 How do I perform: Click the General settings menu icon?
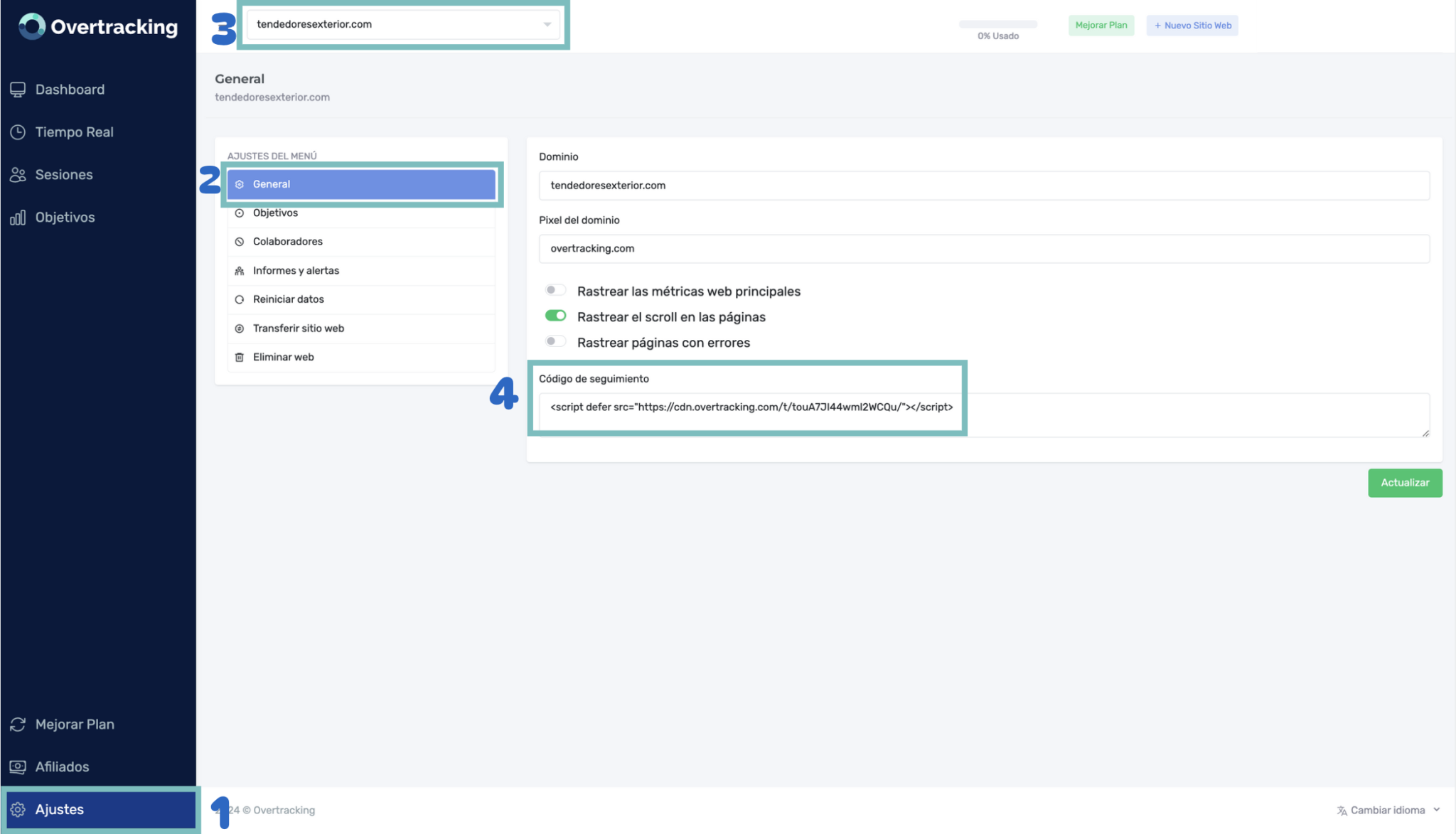(x=240, y=184)
